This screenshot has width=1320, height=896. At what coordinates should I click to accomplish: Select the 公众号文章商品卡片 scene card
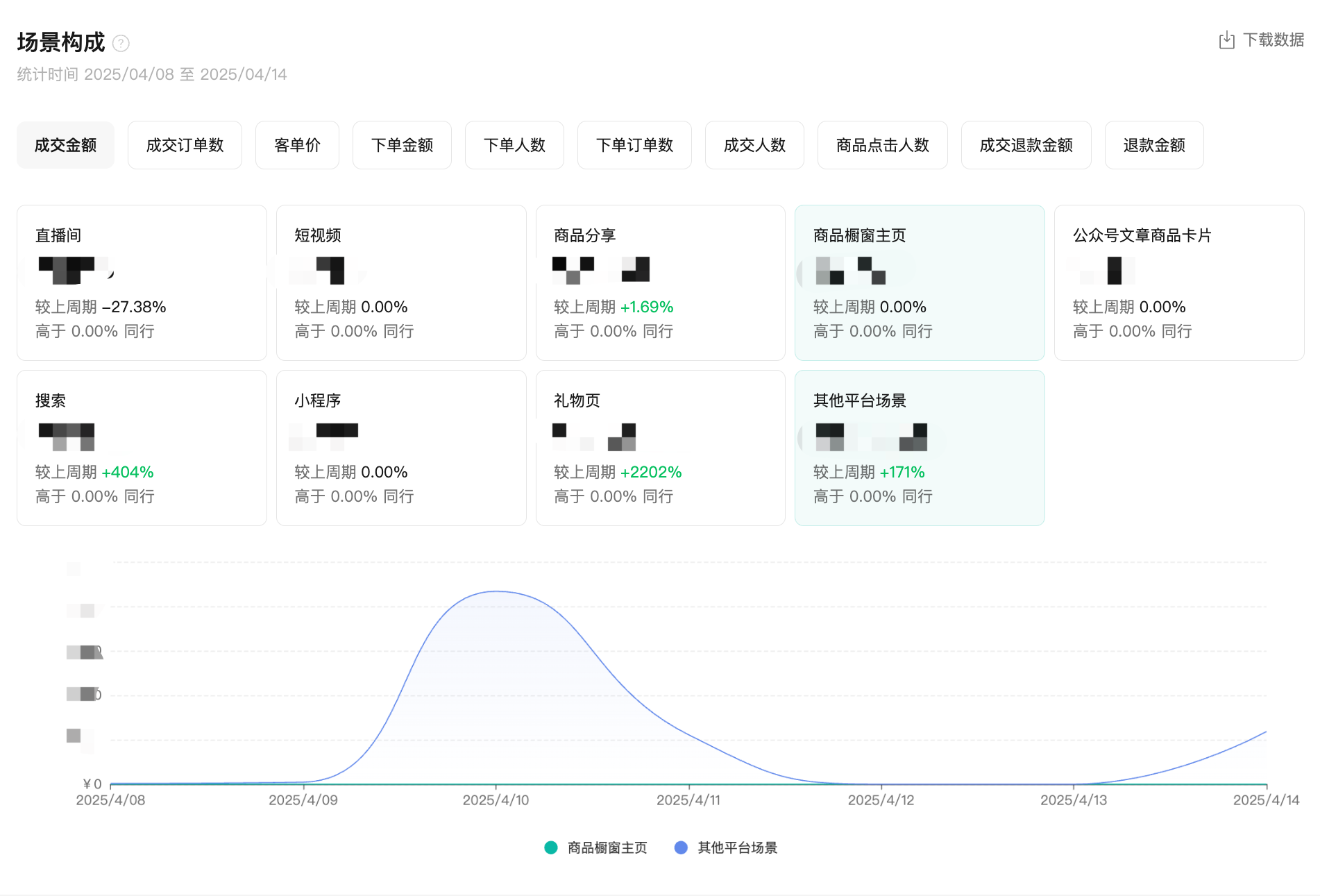[1178, 282]
